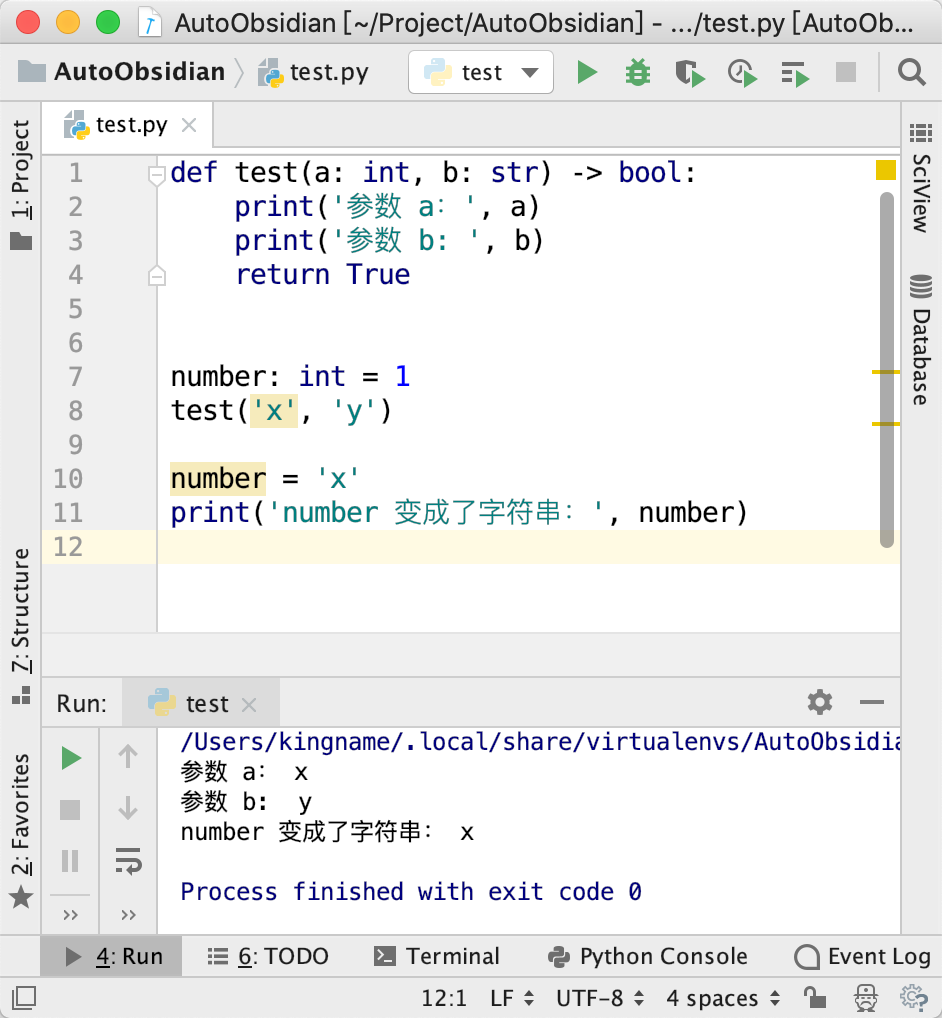Viewport: 942px width, 1018px height.
Task: Click fold end marker at line 4
Action: [156, 275]
